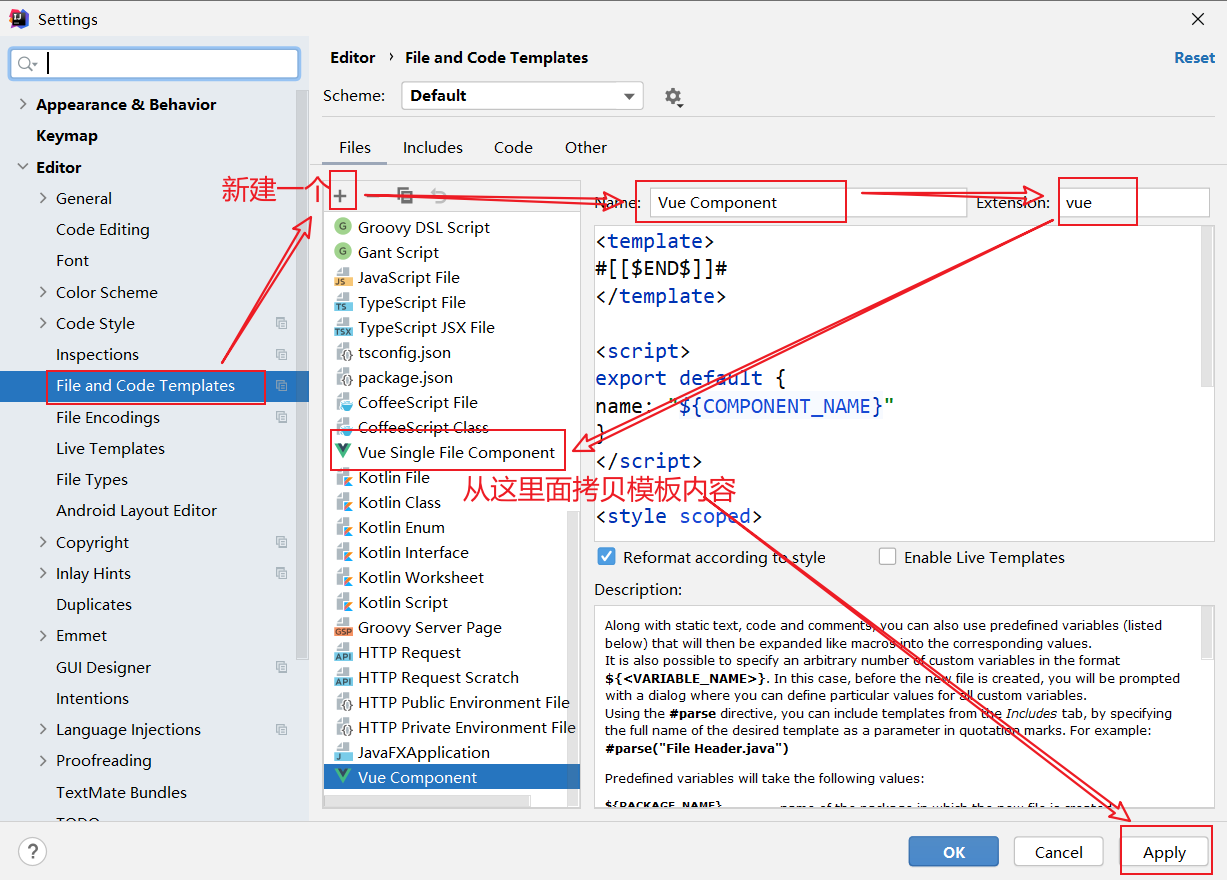This screenshot has height=880, width=1227.
Task: Switch to the Includes tab
Action: tap(432, 147)
